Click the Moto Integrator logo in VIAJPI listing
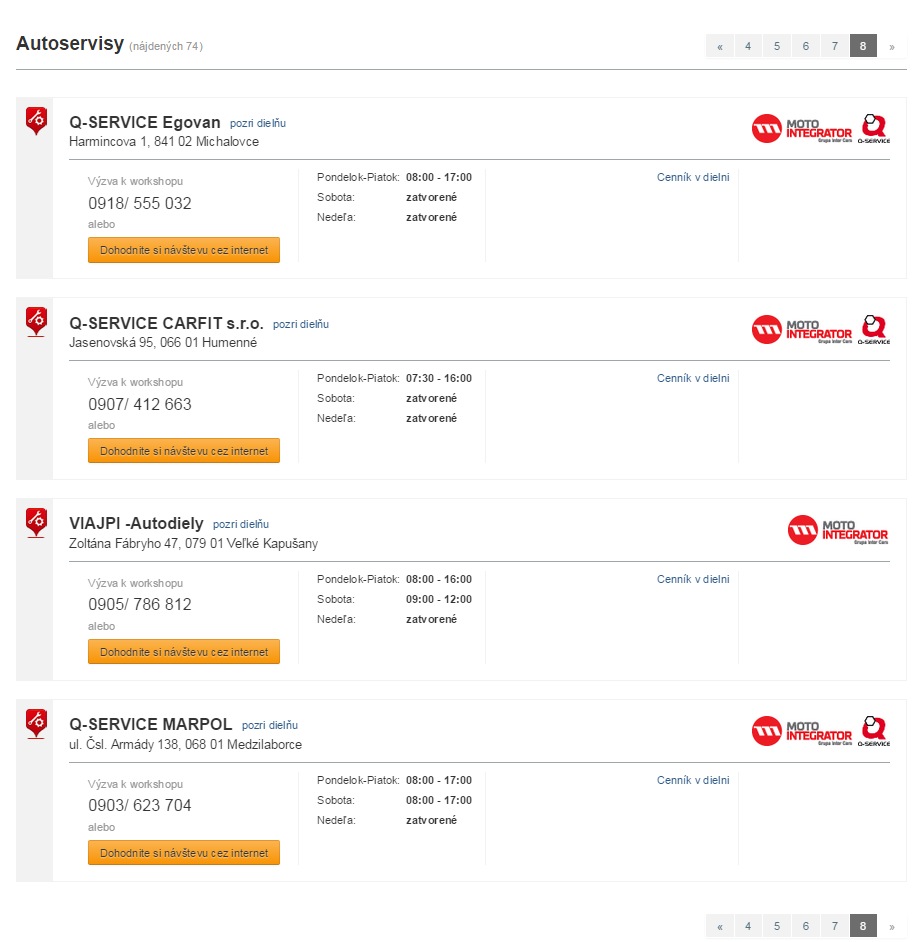Viewport: 916px width, 942px height. pyautogui.click(x=838, y=530)
